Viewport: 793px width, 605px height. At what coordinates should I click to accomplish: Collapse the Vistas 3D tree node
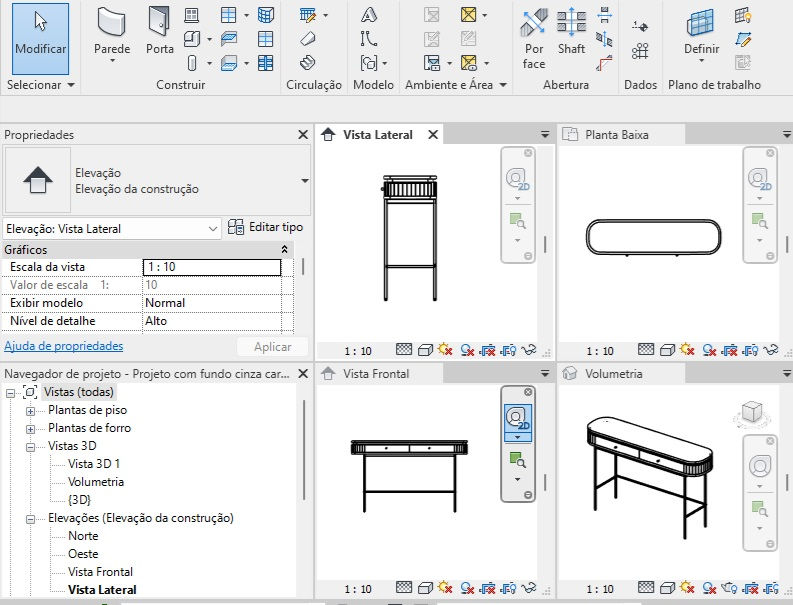(30, 447)
